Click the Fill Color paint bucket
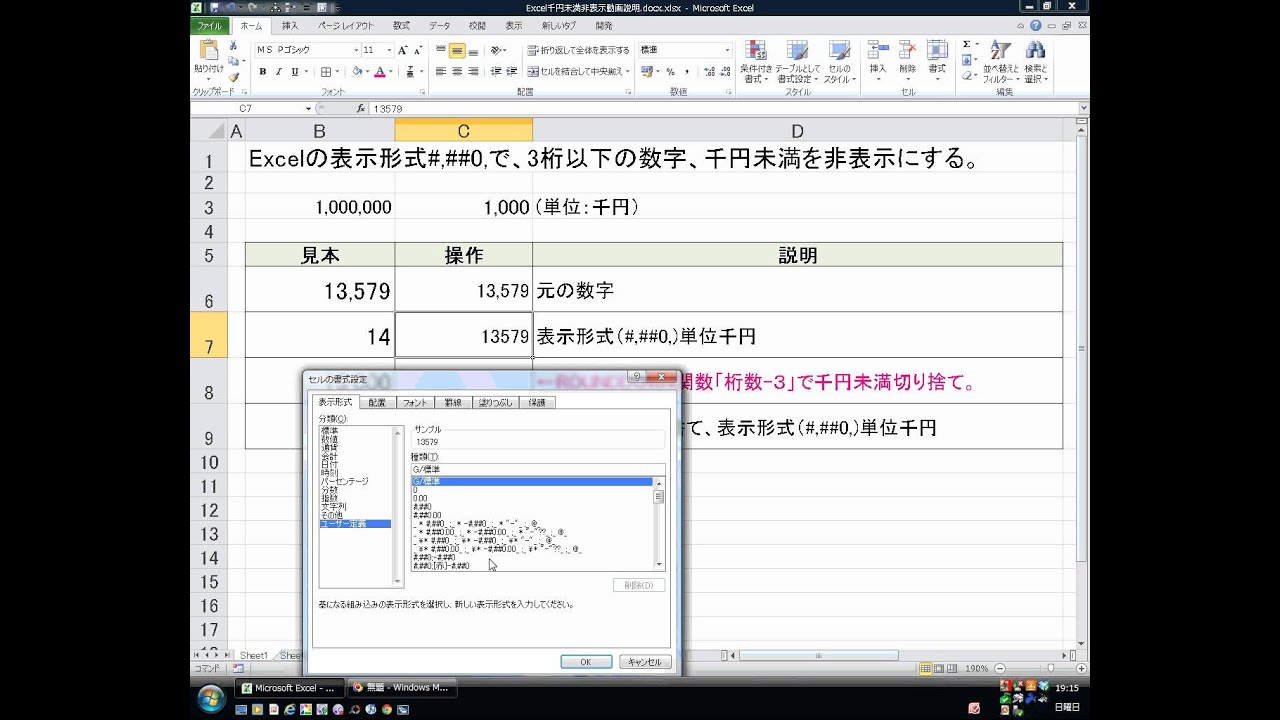 pyautogui.click(x=357, y=72)
